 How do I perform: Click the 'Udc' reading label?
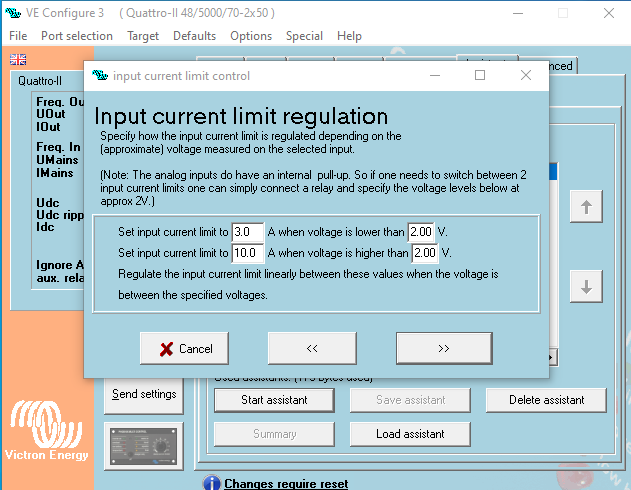point(47,202)
